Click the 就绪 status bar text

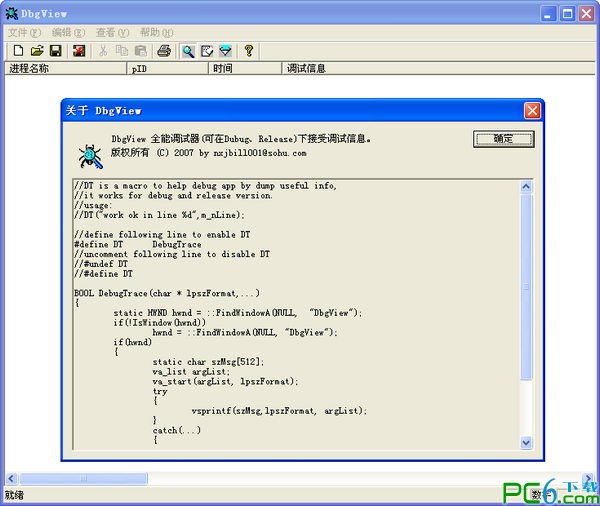click(14, 495)
